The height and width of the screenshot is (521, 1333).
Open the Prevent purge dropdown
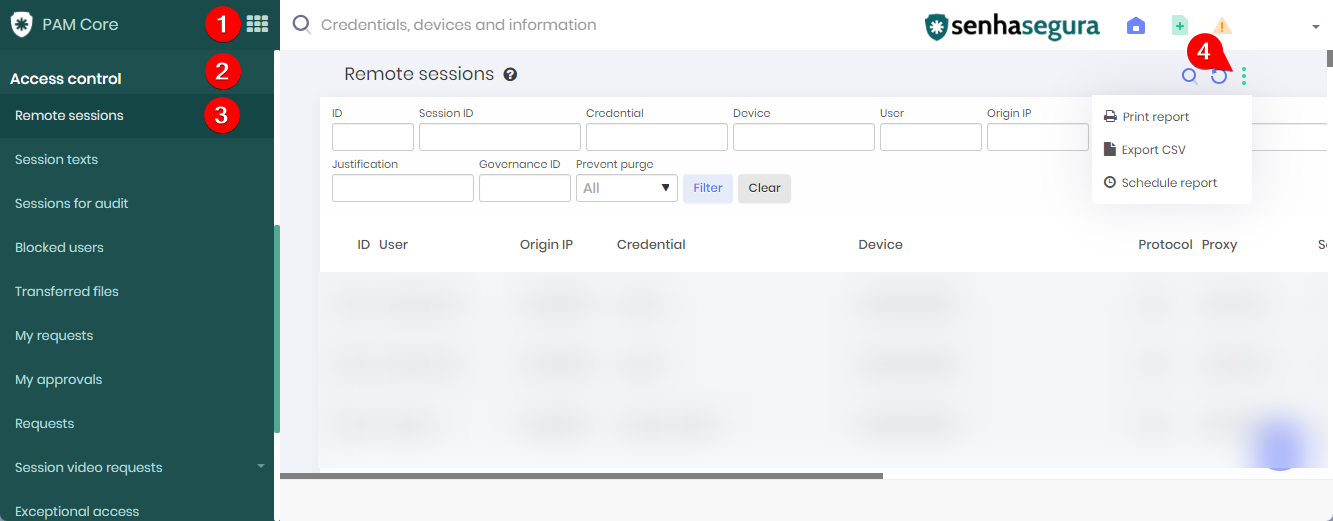click(x=627, y=188)
